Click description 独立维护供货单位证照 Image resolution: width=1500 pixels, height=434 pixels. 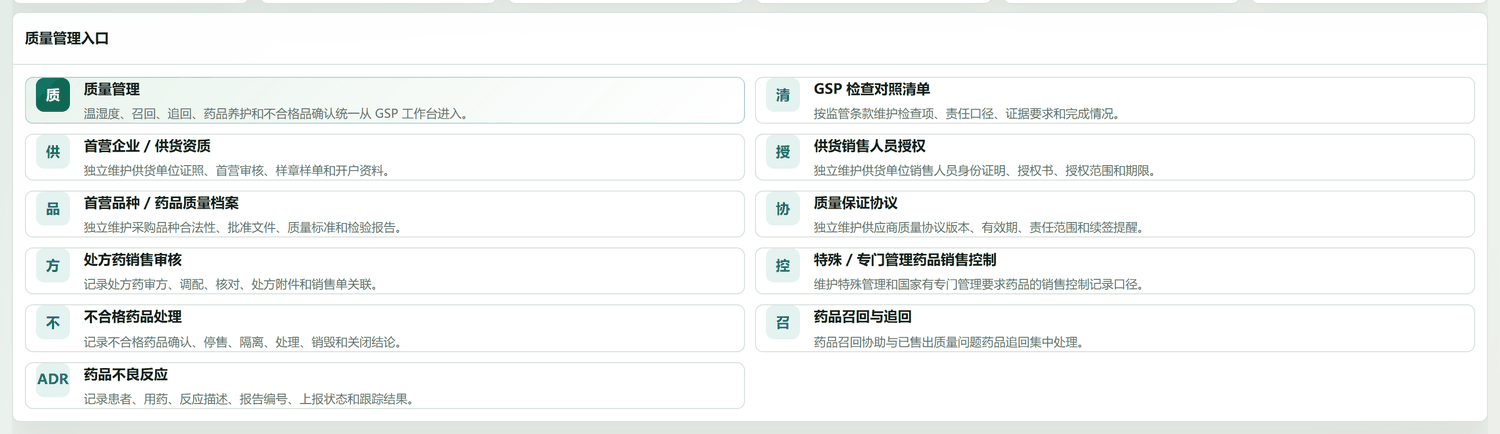(x=237, y=171)
